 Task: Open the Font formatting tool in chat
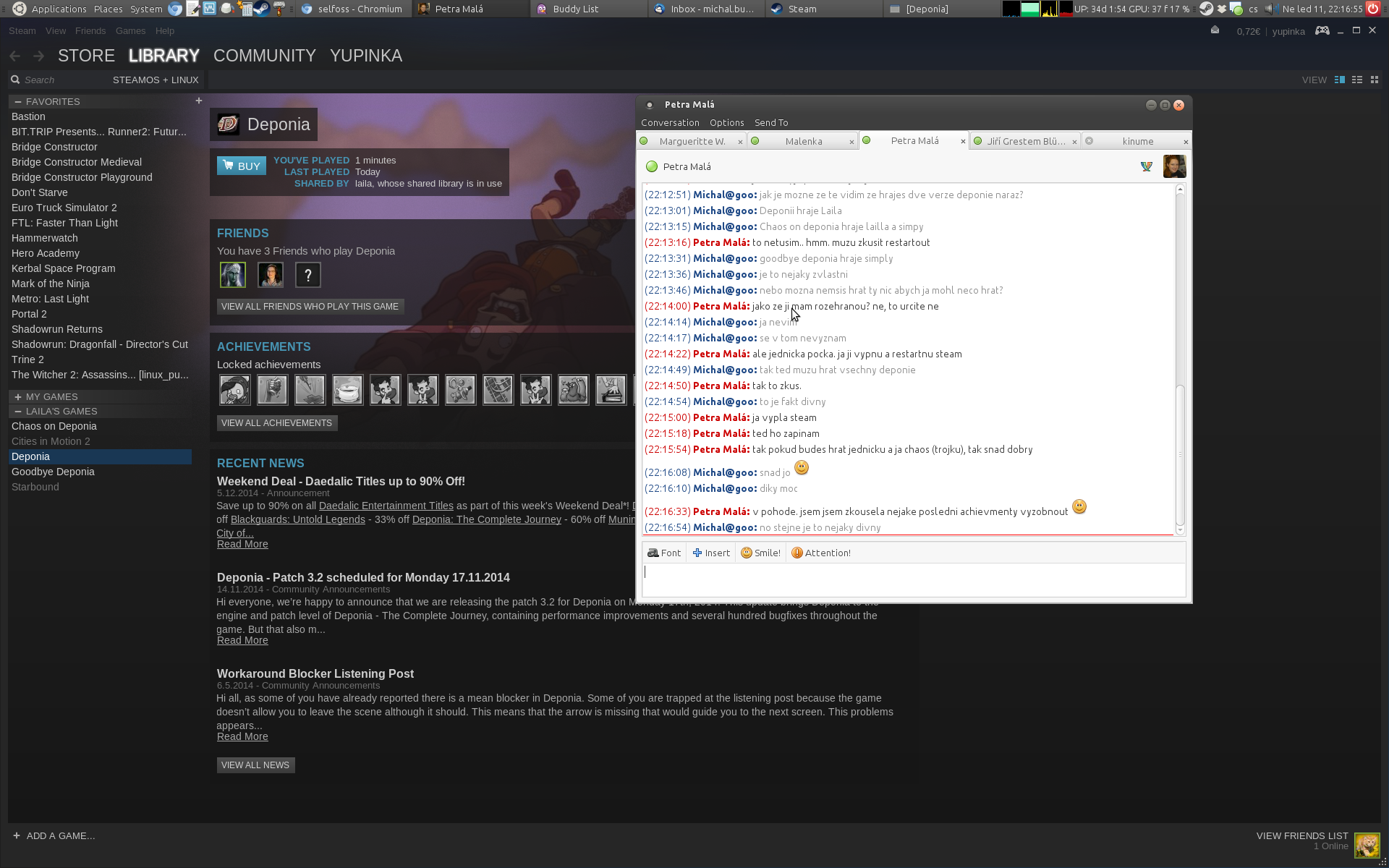[x=664, y=553]
